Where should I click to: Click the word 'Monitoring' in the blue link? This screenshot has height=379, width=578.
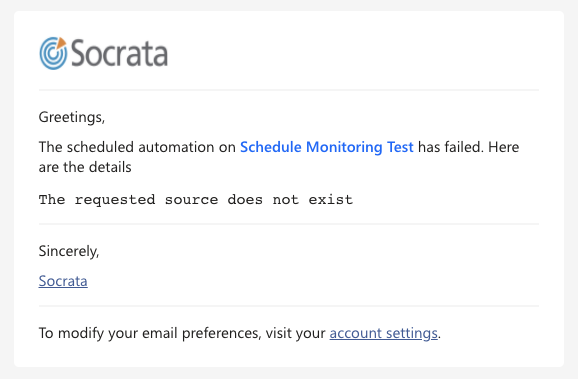[x=344, y=147]
